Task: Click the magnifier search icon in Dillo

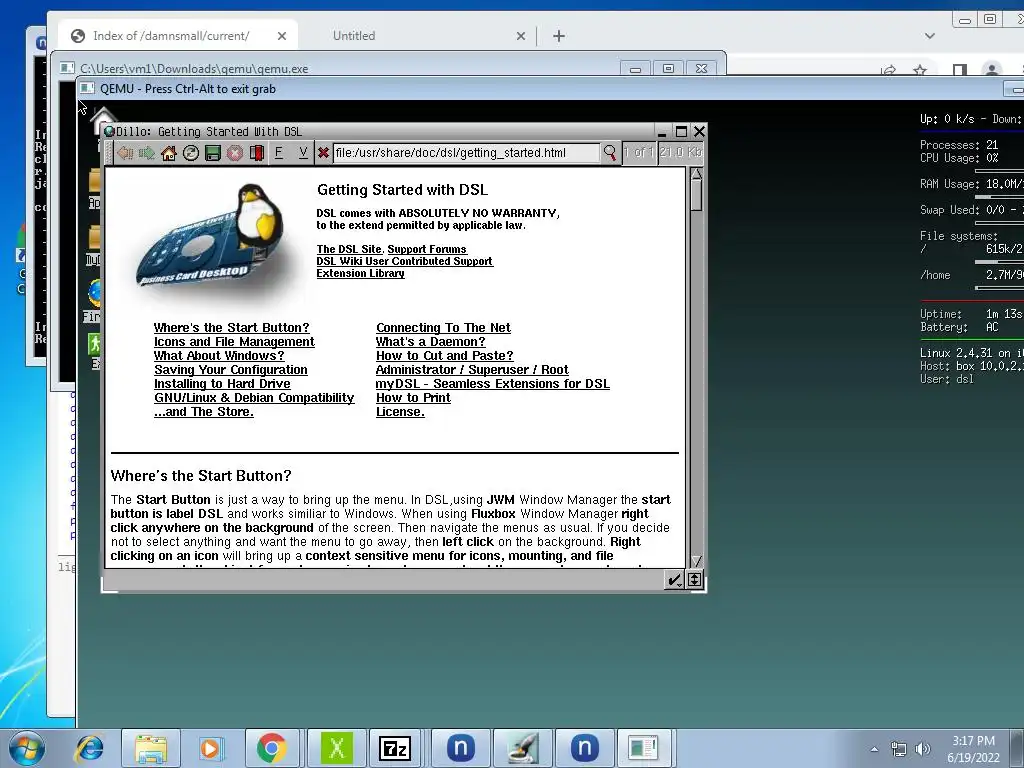Action: tap(609, 153)
